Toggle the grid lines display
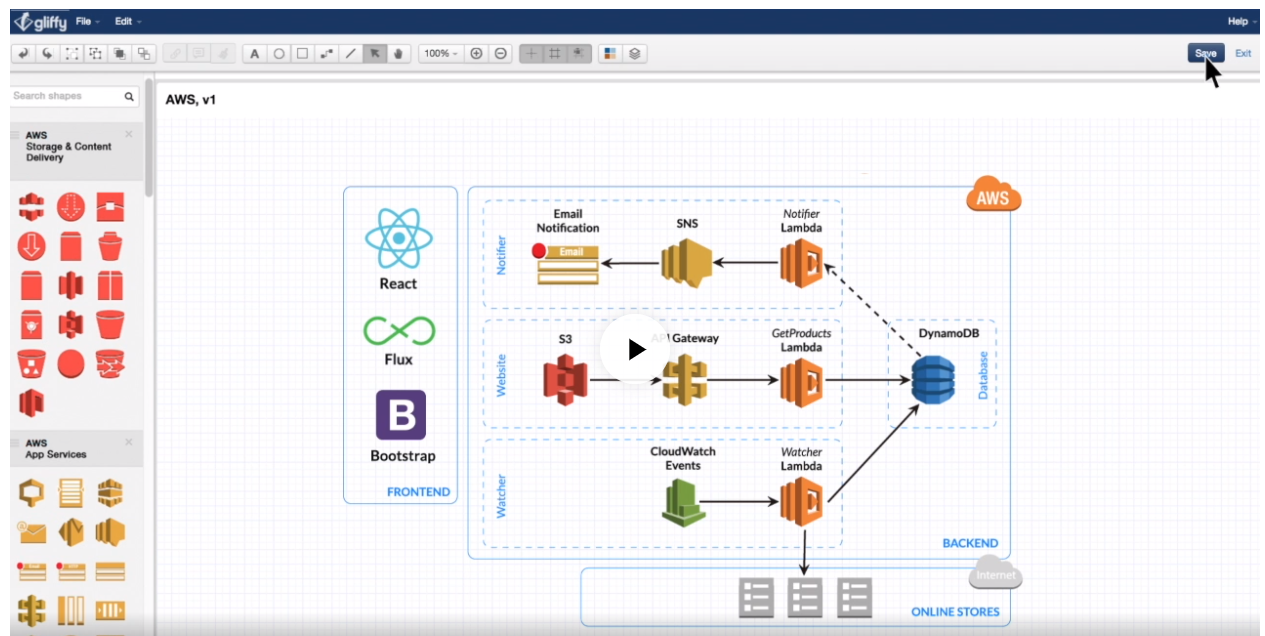The width and height of the screenshot is (1265, 636). click(x=555, y=54)
